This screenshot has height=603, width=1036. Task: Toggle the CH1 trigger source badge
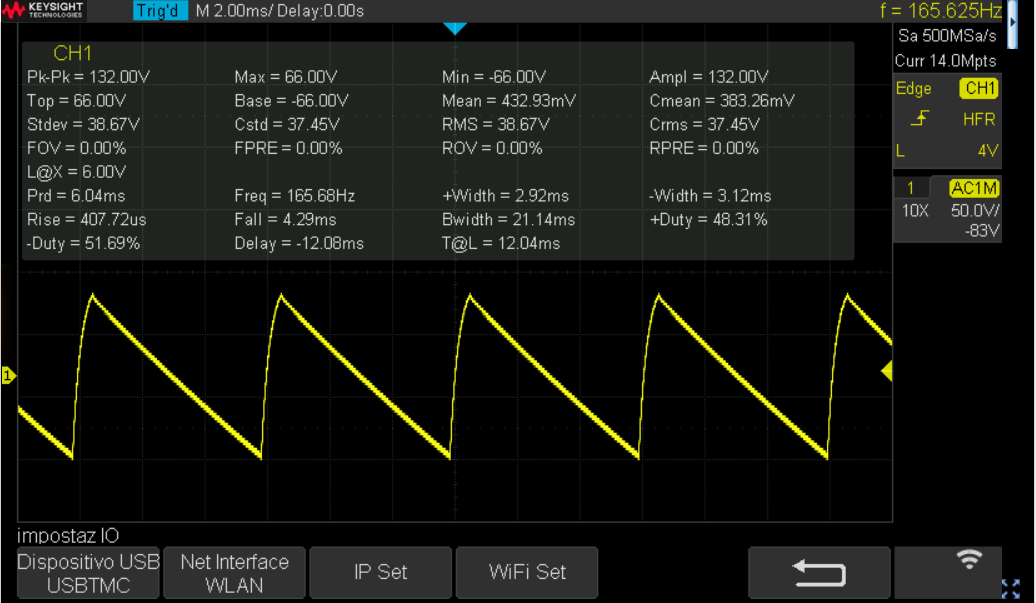[978, 89]
